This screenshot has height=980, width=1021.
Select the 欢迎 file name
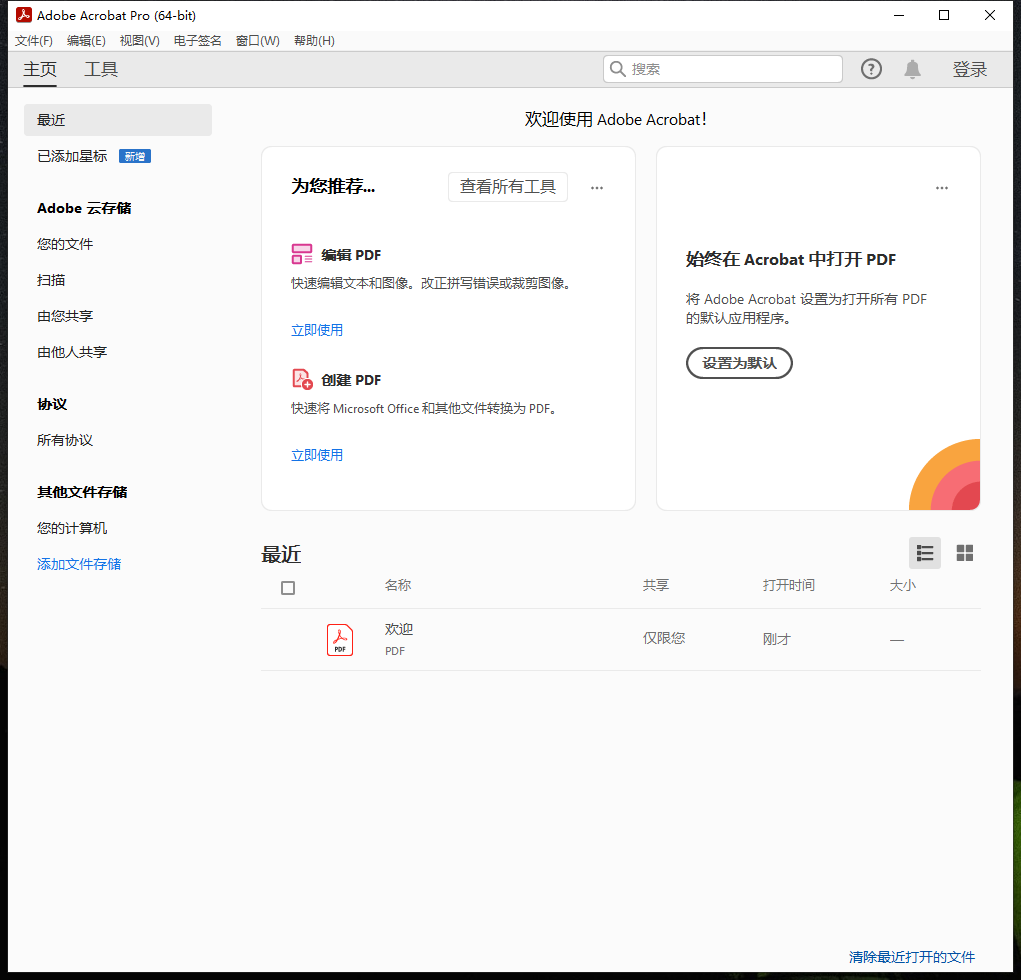point(399,629)
